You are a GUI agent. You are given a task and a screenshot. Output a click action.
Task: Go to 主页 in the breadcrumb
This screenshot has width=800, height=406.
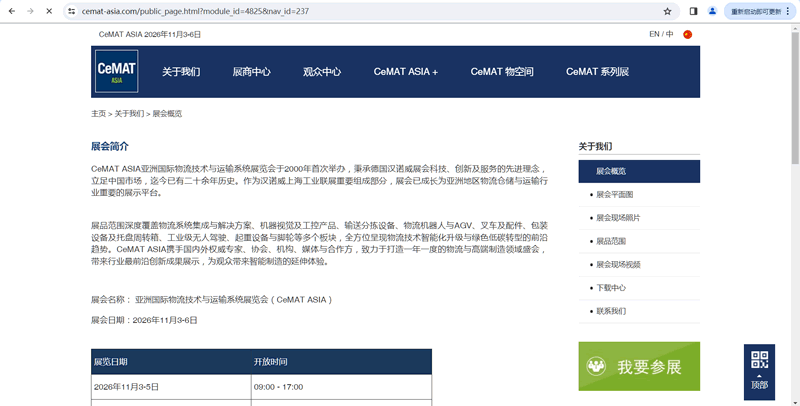(x=98, y=114)
